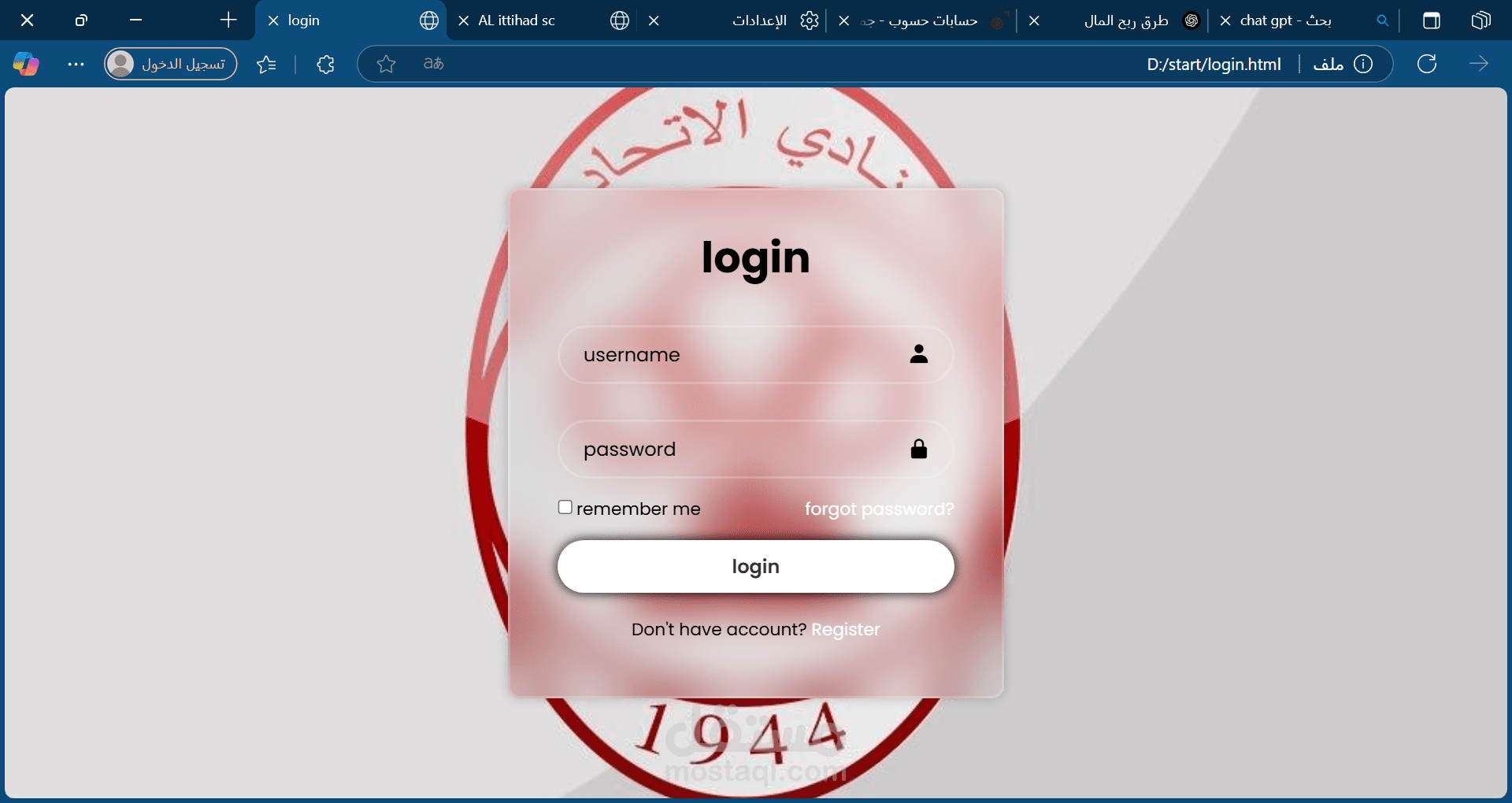Open the browser Settings and more menu
Image resolution: width=1512 pixels, height=803 pixels.
pos(76,64)
